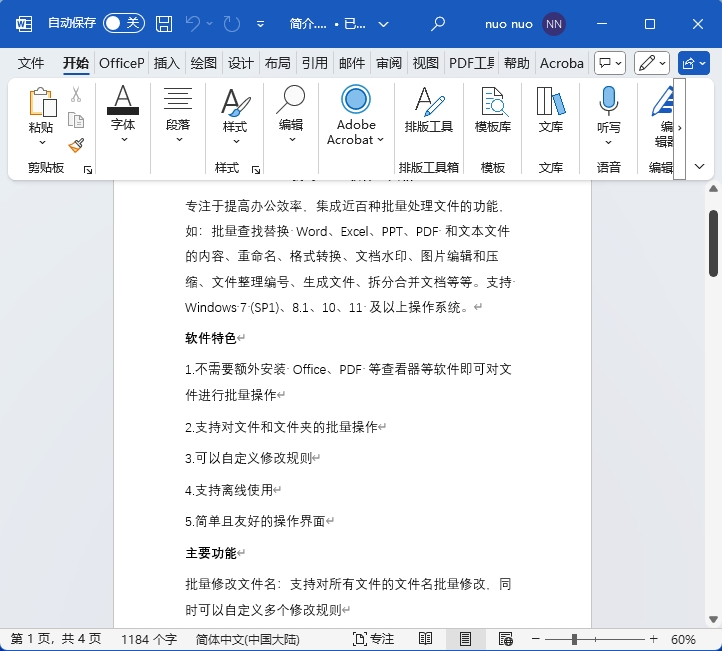Switch to the 插入 ribbon tab
This screenshot has height=651, width=722.
[167, 63]
